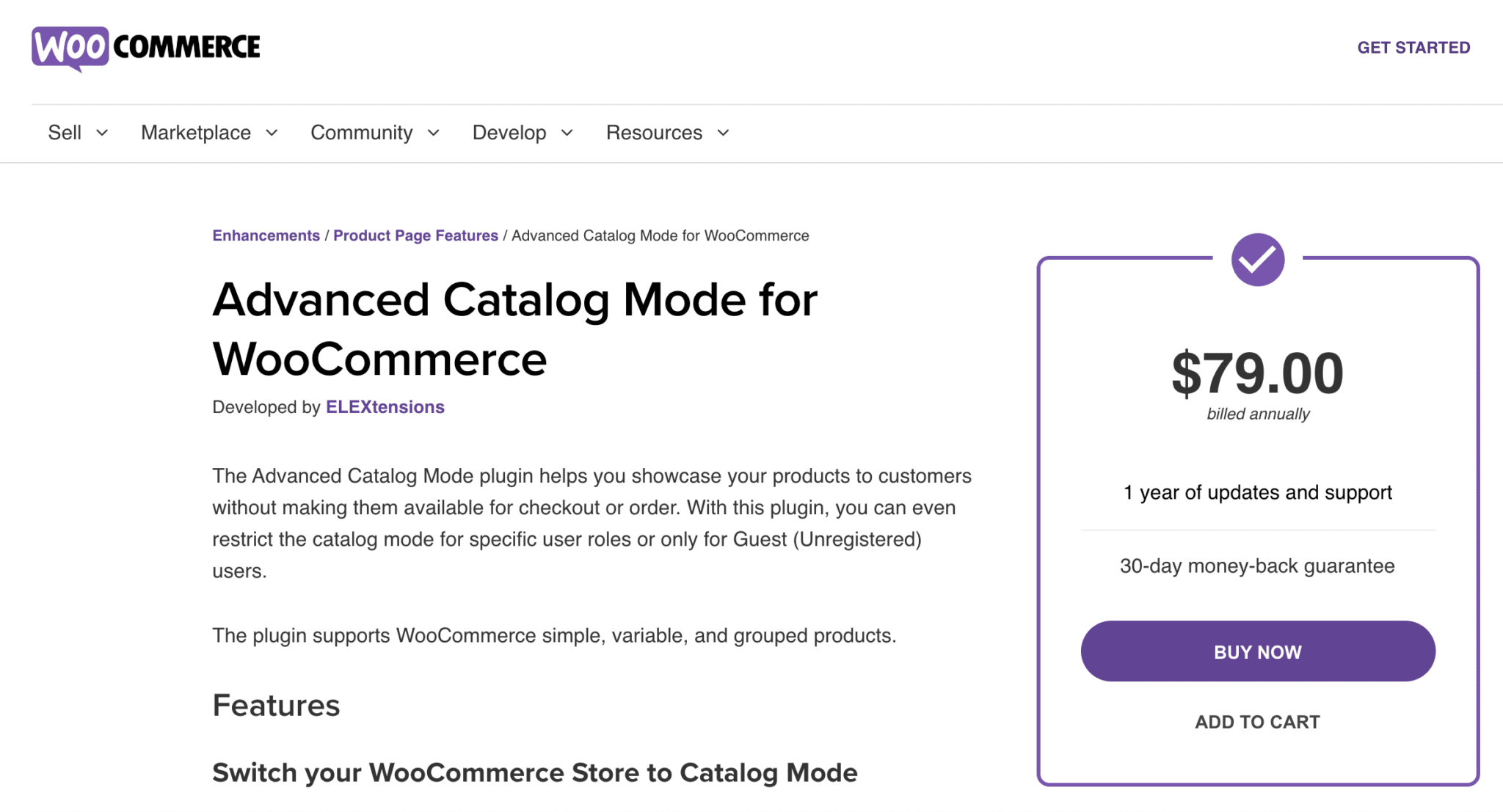The height and width of the screenshot is (812, 1503).
Task: Click the WooCommerce logo
Action: point(145,47)
